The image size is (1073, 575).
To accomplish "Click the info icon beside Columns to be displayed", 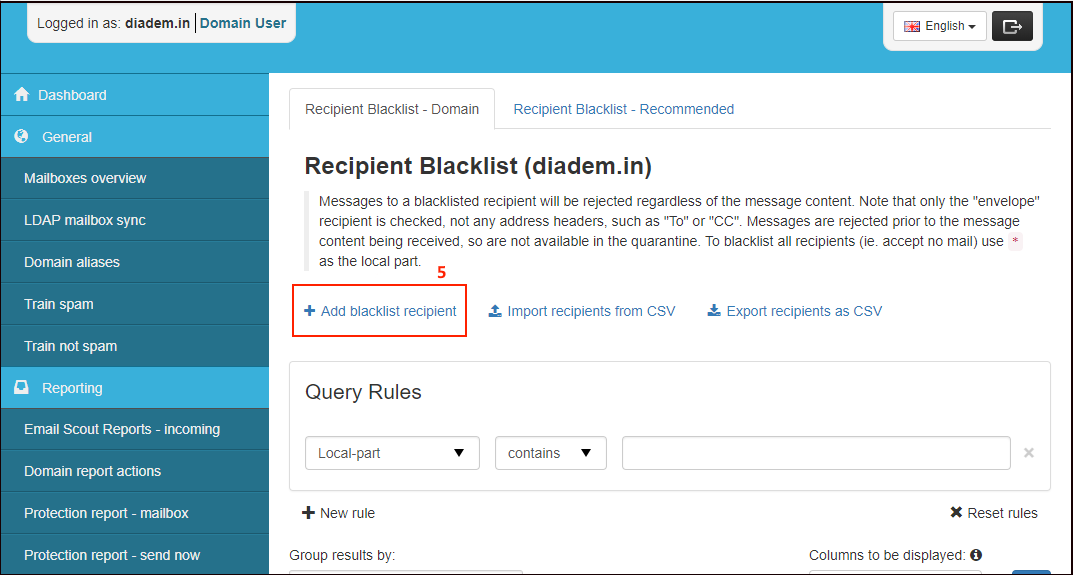I will tap(975, 555).
